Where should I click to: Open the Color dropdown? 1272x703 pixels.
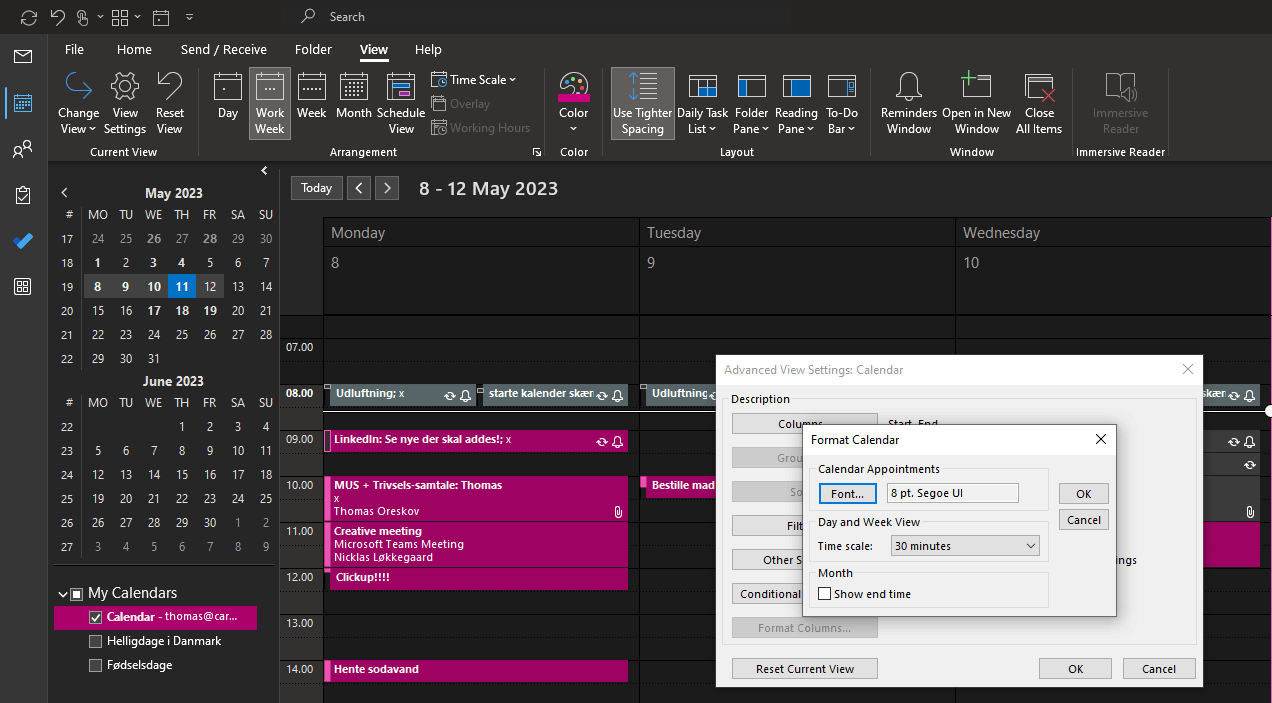574,103
